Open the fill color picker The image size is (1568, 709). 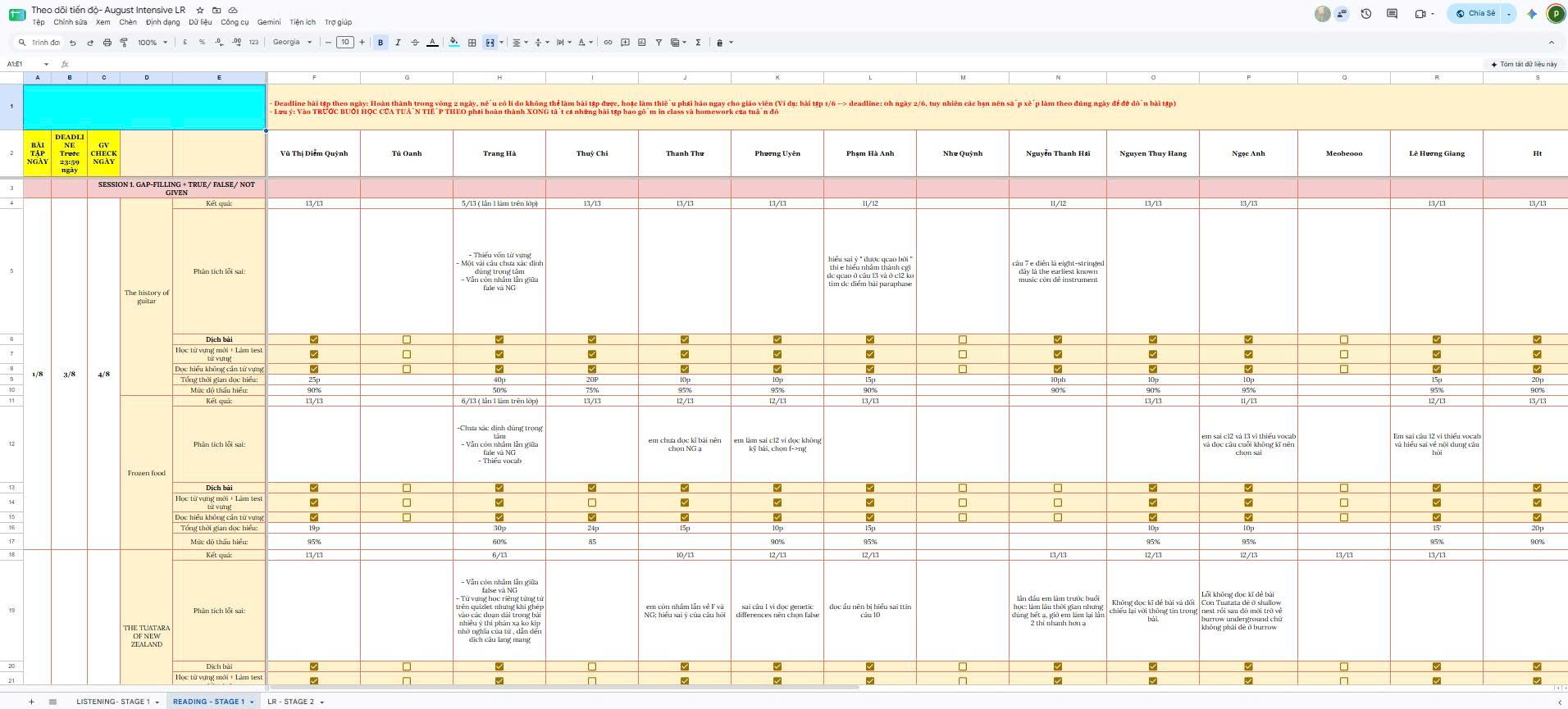pyautogui.click(x=454, y=43)
